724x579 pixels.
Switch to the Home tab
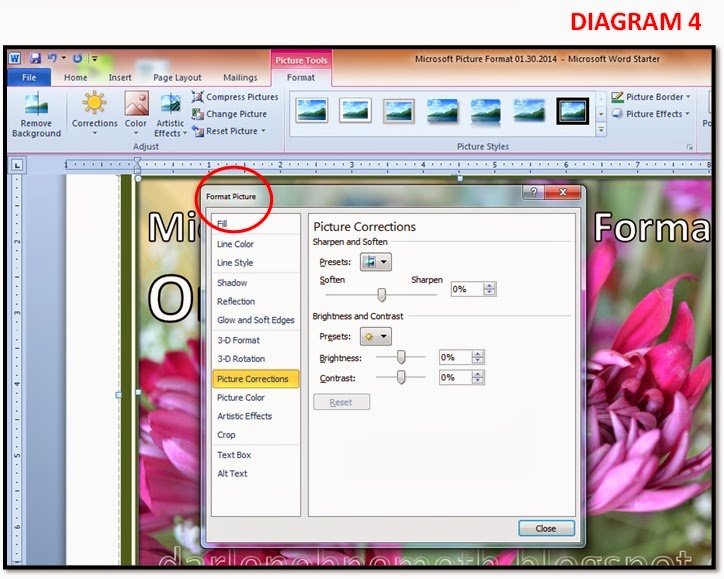pyautogui.click(x=76, y=78)
